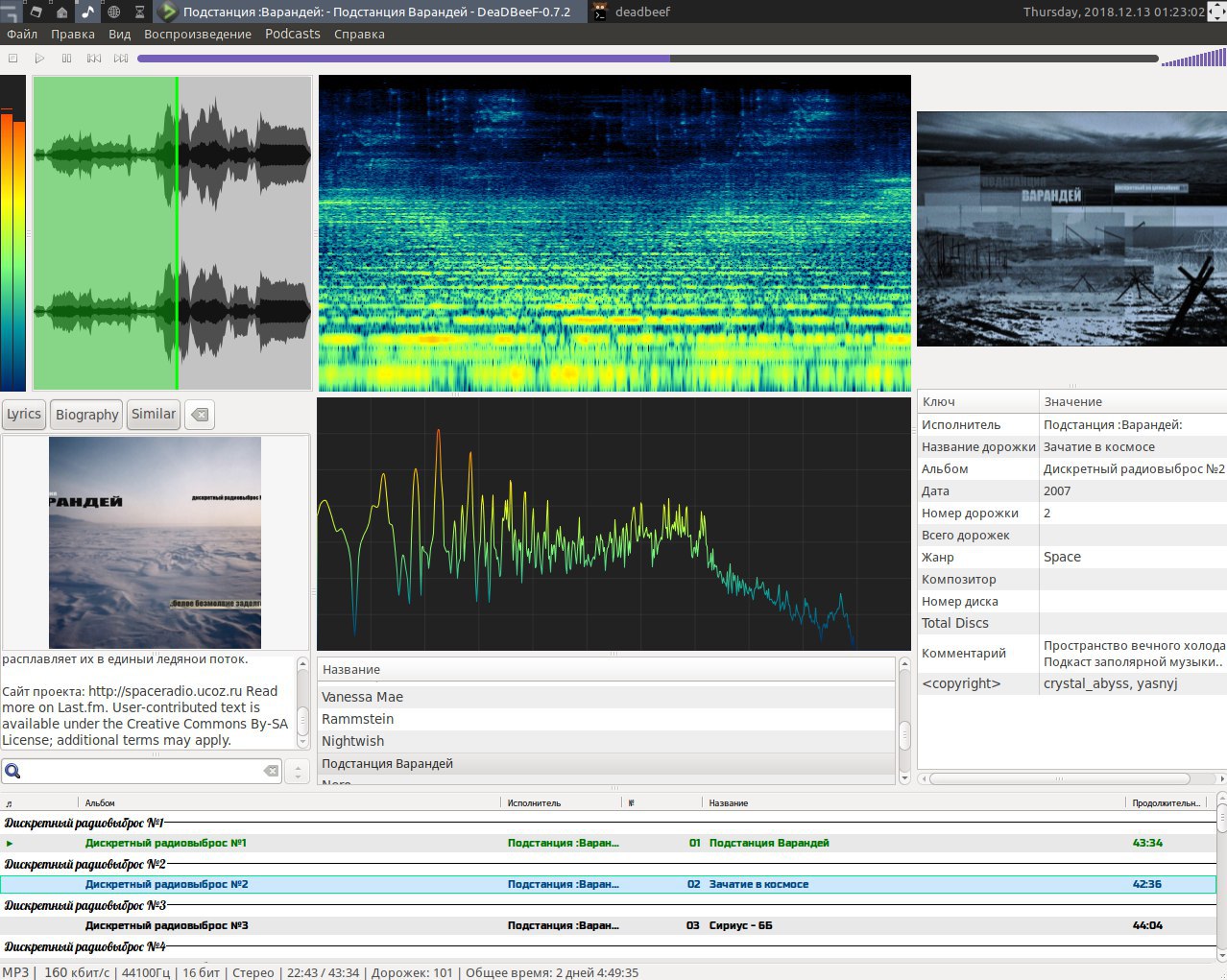Image resolution: width=1227 pixels, height=980 pixels.
Task: Switch to the deadbeef terminal taskbar entry
Action: (x=632, y=12)
